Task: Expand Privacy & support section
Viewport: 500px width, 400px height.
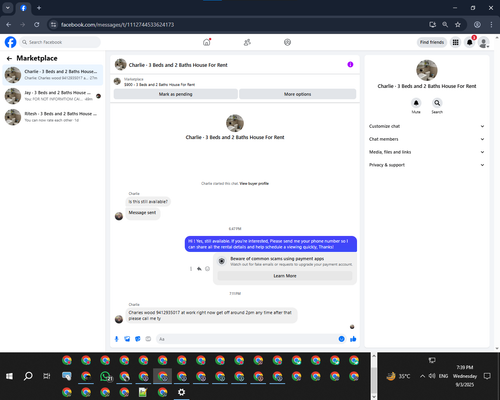Action: [x=426, y=165]
